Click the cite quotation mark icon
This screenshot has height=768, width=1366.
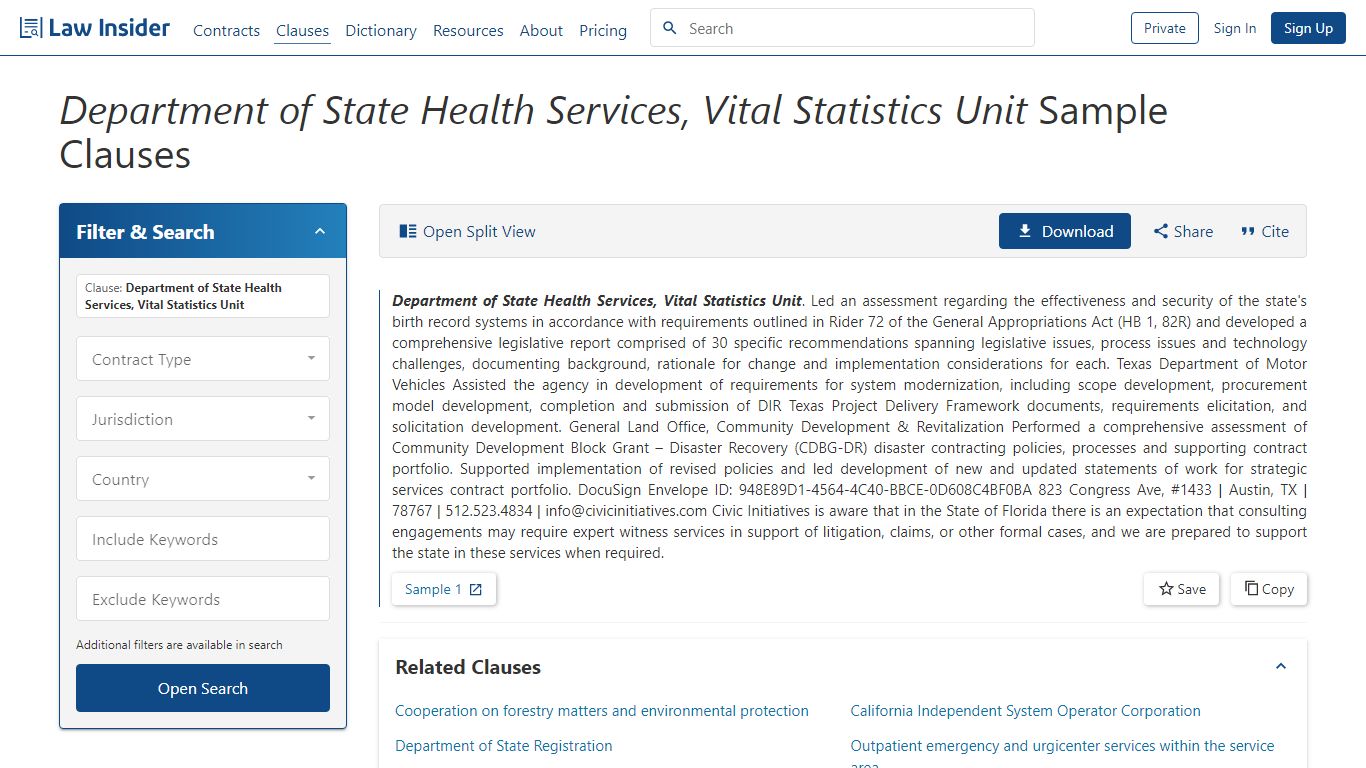click(x=1248, y=231)
